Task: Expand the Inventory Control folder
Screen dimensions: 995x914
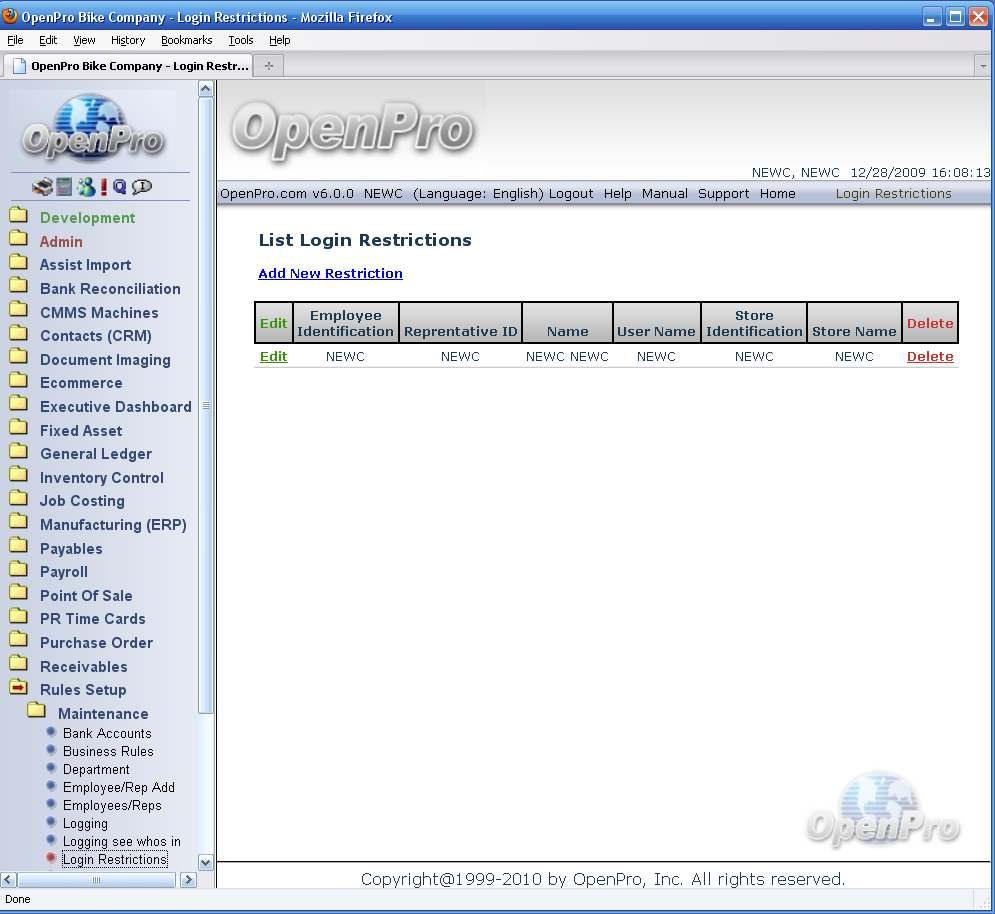Action: point(101,478)
